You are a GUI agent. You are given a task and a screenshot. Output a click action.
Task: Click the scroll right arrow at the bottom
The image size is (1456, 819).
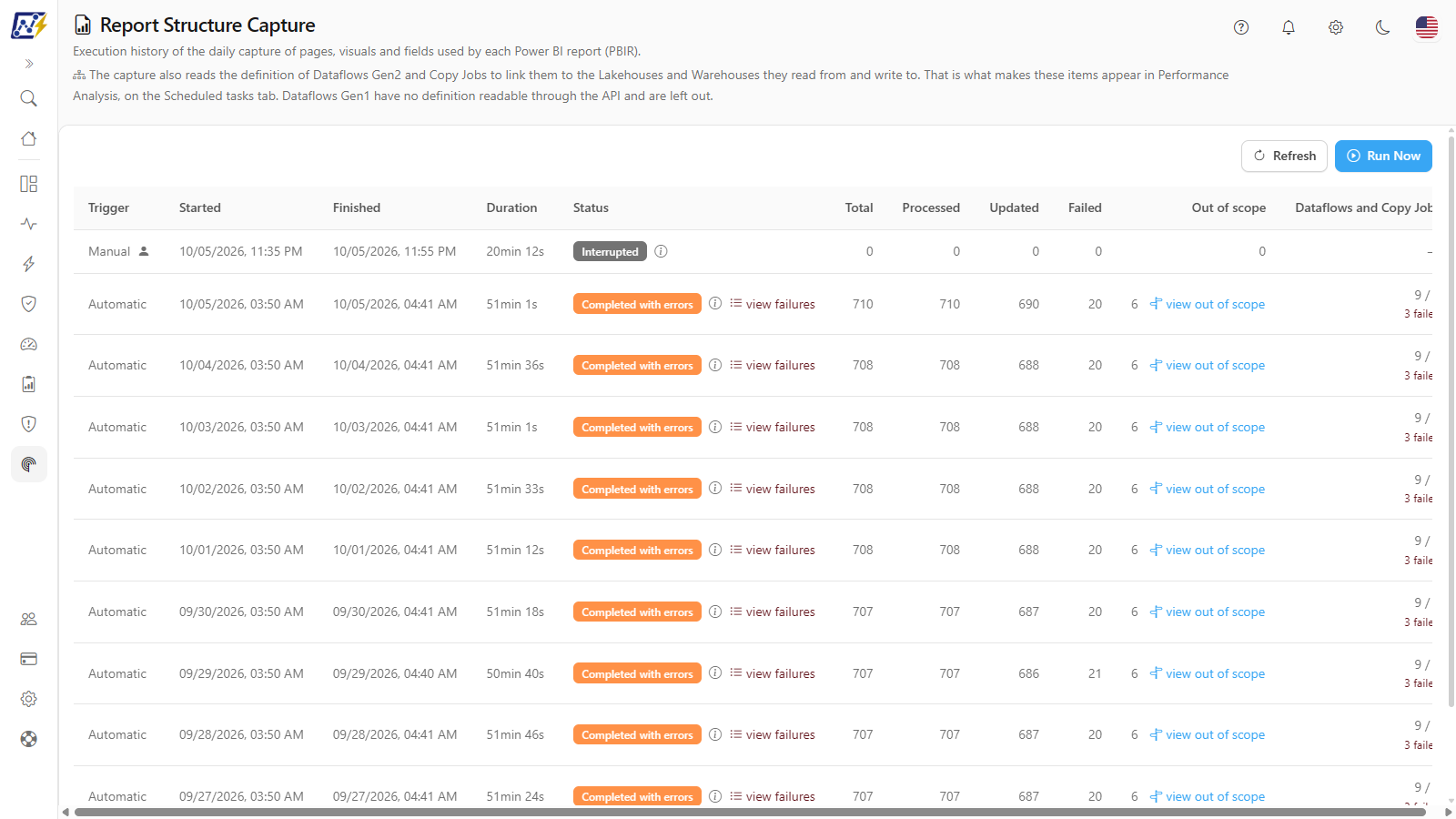point(1449,812)
